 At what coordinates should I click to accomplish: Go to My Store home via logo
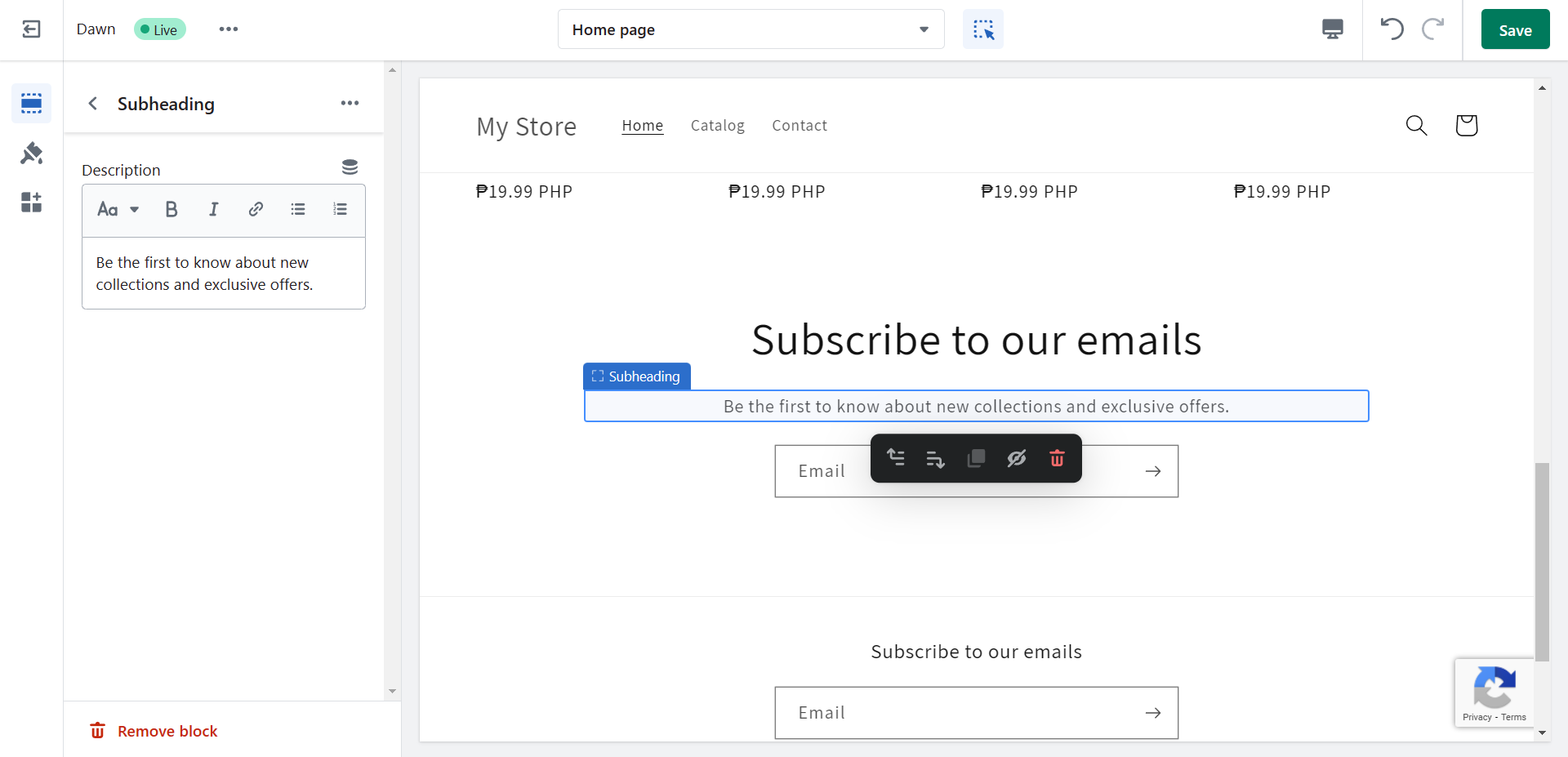pos(527,127)
